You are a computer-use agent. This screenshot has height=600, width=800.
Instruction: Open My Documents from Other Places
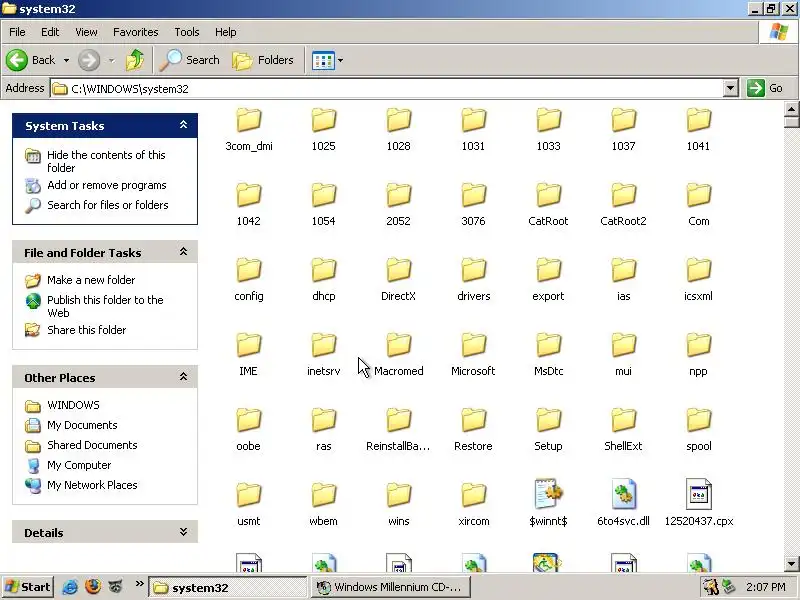click(x=82, y=425)
